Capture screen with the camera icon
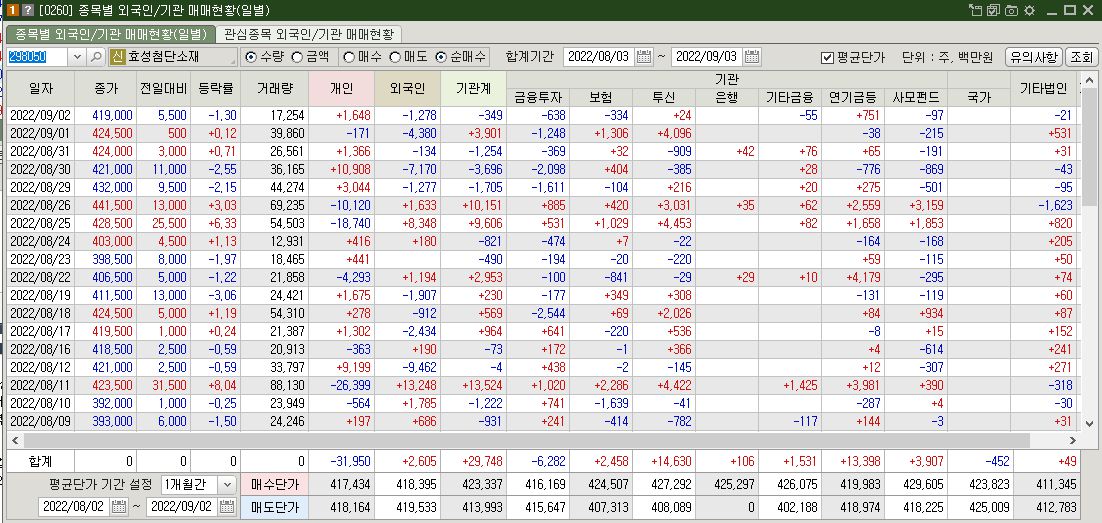1102x523 pixels. pos(1011,11)
